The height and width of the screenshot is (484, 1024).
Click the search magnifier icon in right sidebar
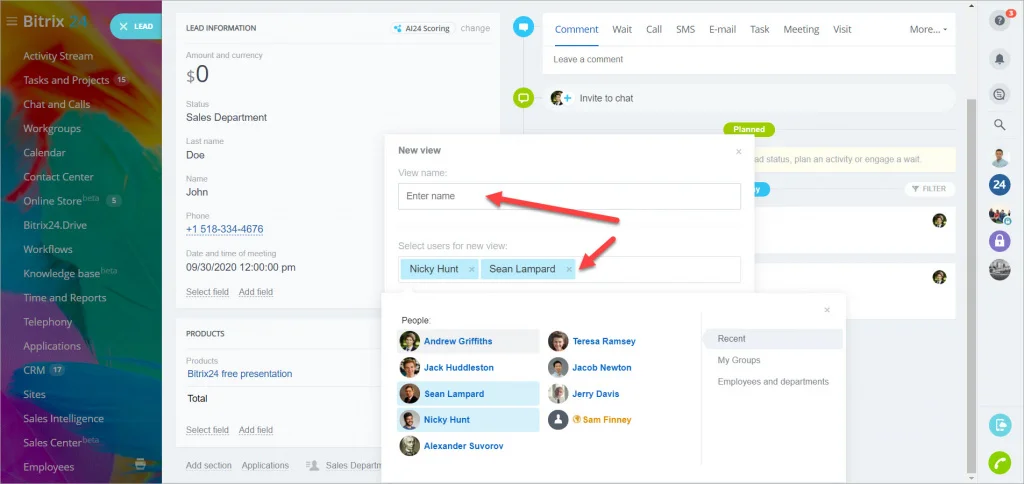999,124
